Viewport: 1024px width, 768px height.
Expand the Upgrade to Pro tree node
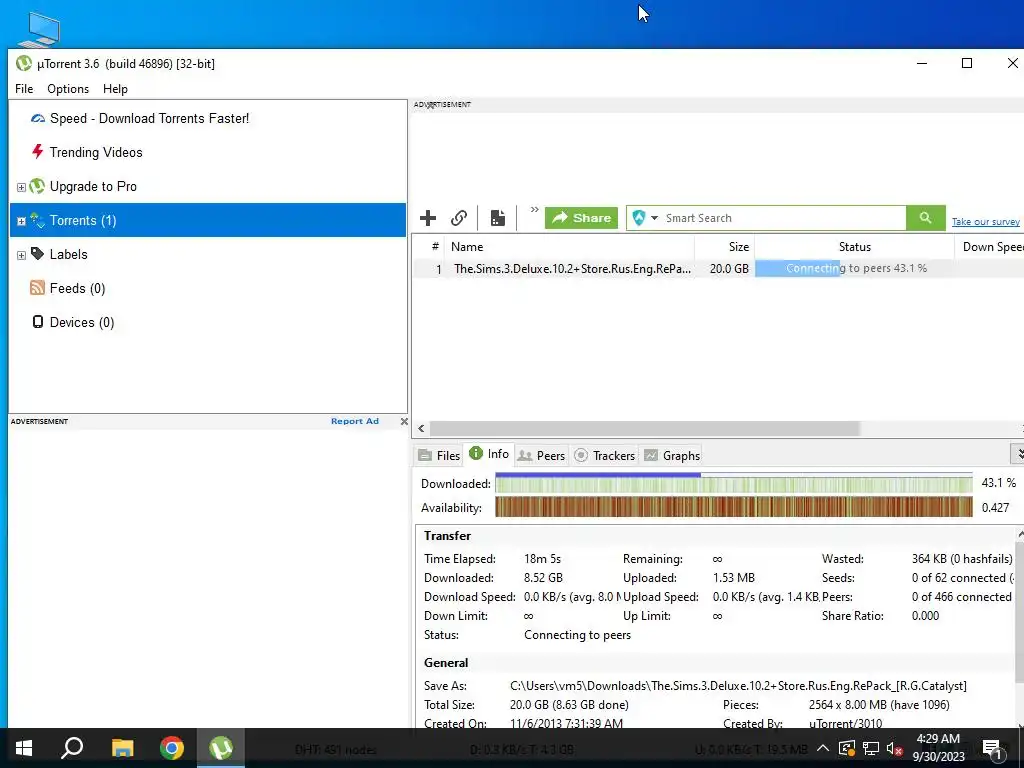21,187
